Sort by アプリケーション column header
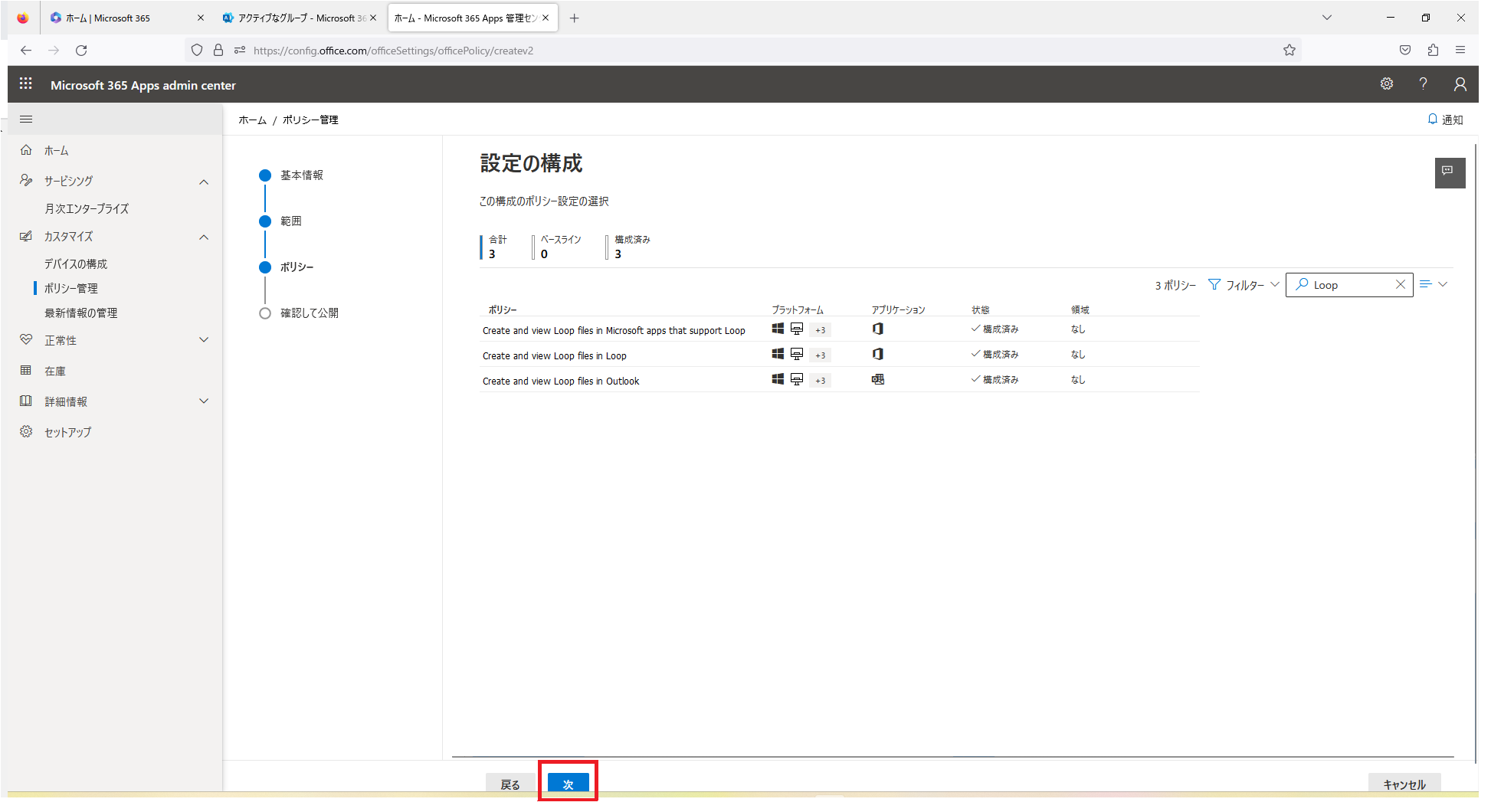The image size is (1491, 812). point(898,309)
